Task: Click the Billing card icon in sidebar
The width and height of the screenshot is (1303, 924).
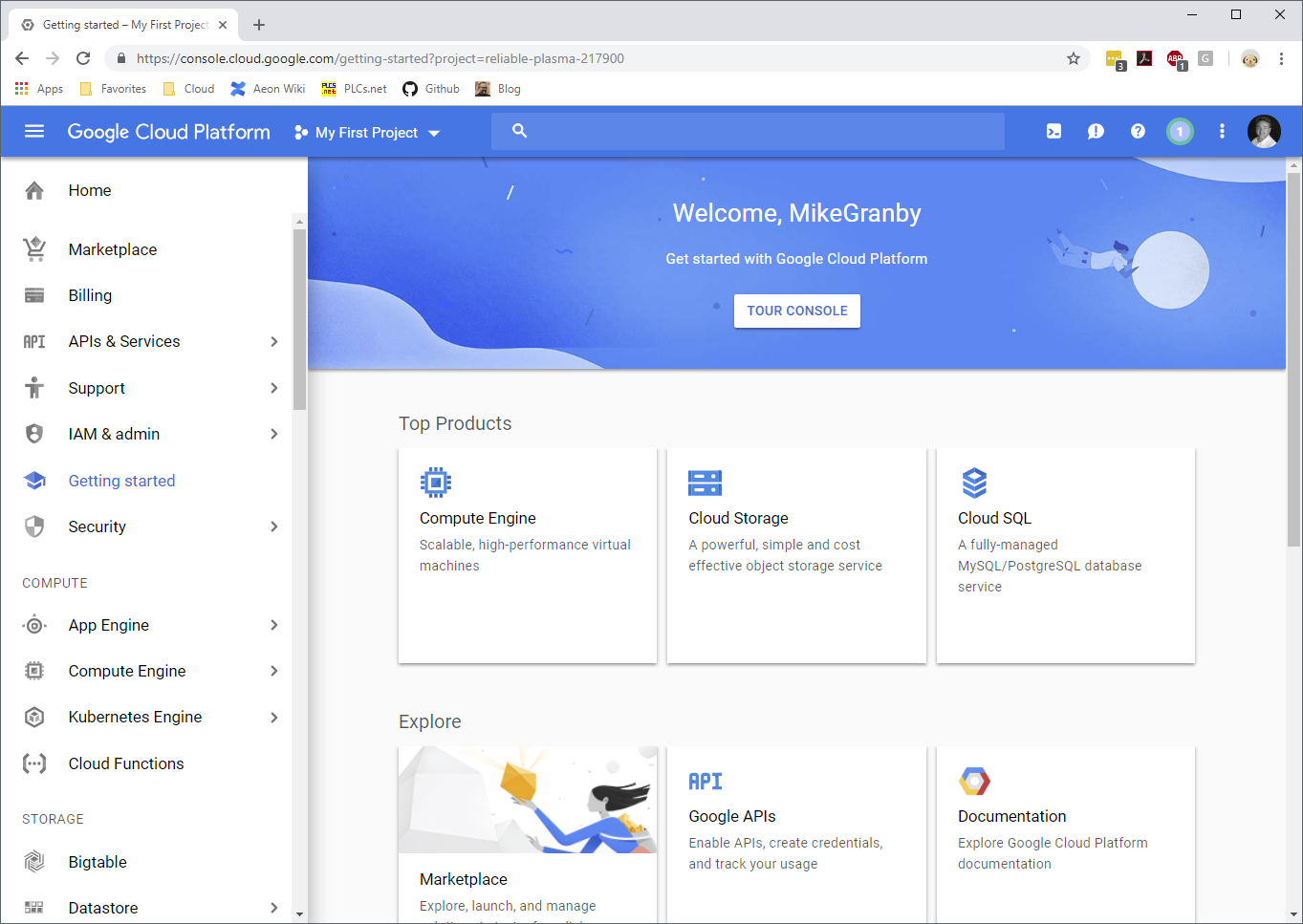Action: click(34, 295)
